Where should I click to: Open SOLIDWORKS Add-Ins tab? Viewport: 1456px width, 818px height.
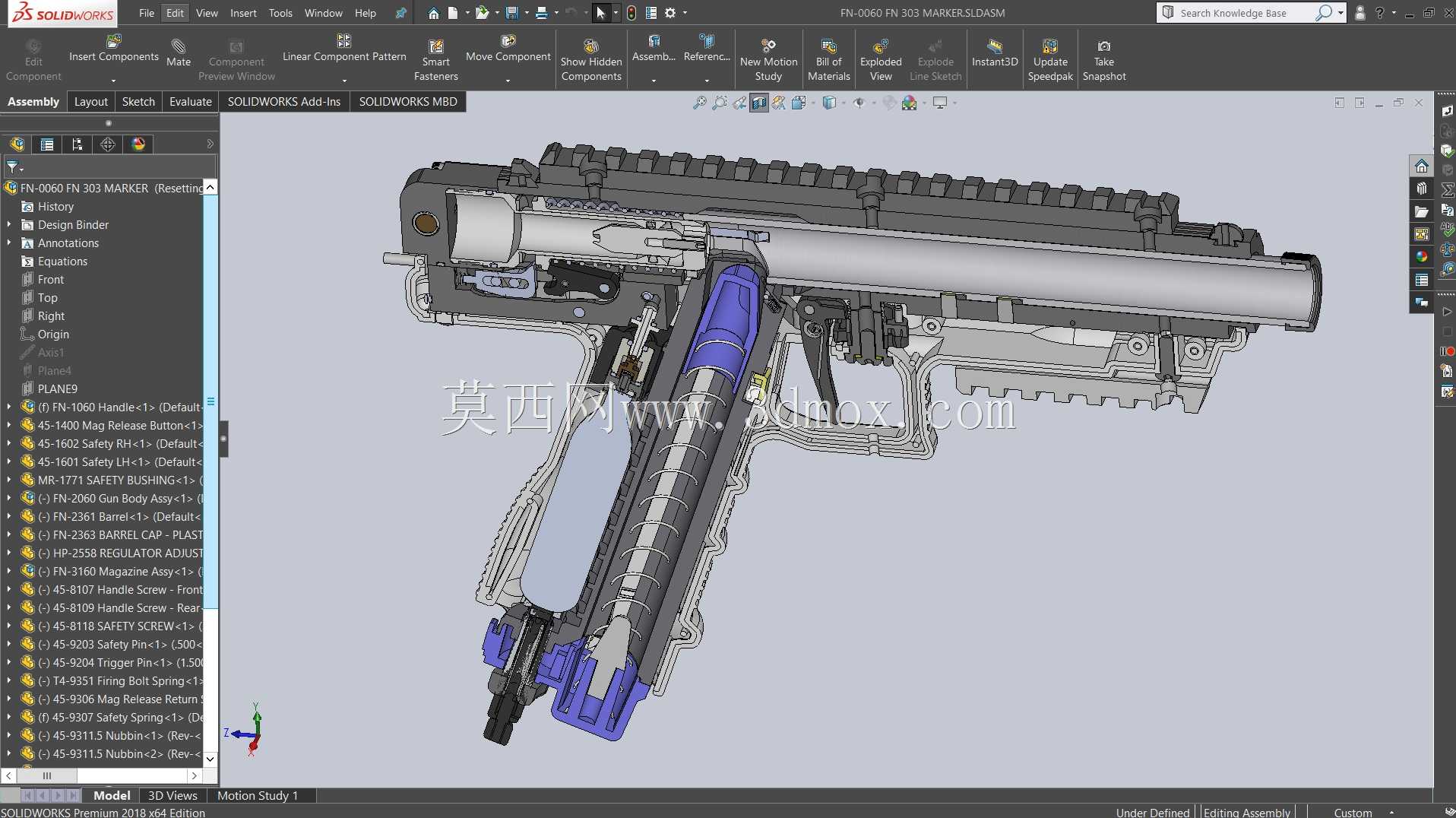[x=284, y=102]
